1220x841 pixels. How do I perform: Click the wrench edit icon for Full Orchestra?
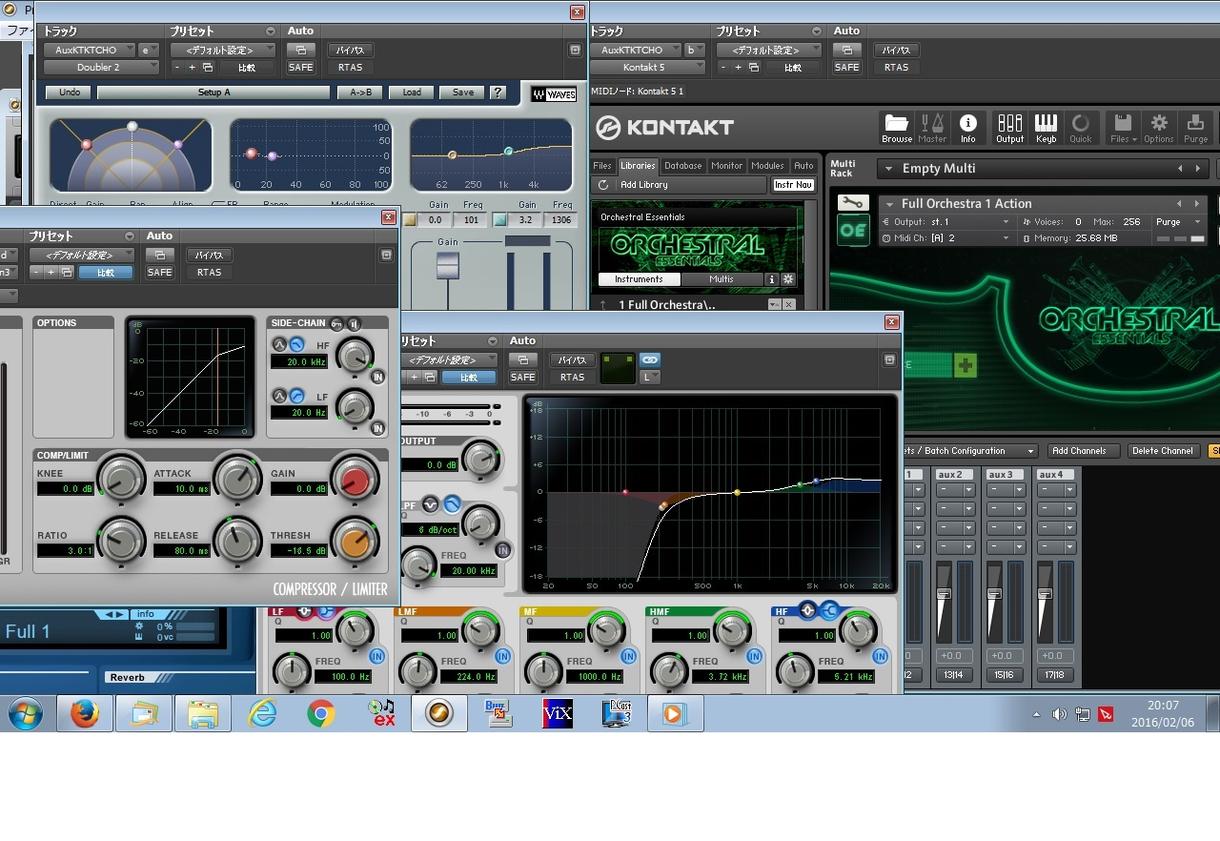pos(852,203)
